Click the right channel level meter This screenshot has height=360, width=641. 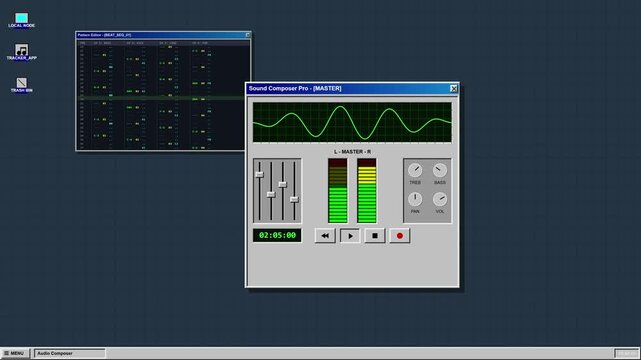coord(367,191)
